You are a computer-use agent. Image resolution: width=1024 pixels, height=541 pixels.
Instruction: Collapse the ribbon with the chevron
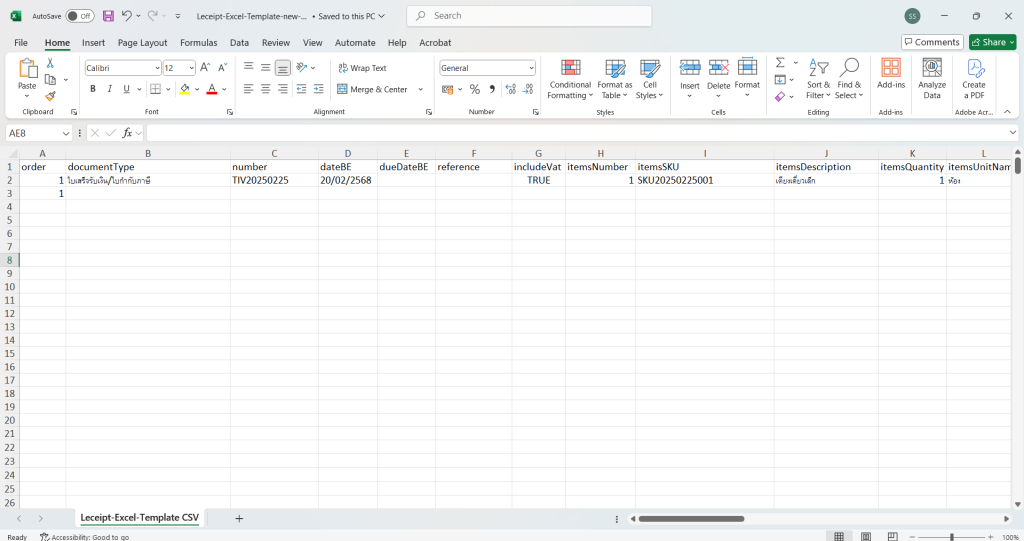pos(1008,112)
